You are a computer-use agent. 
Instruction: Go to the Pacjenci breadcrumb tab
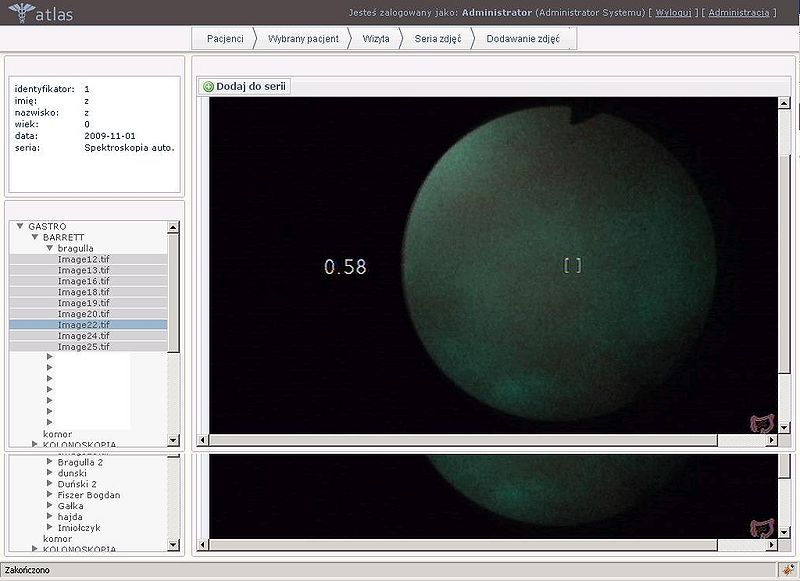pyautogui.click(x=225, y=38)
